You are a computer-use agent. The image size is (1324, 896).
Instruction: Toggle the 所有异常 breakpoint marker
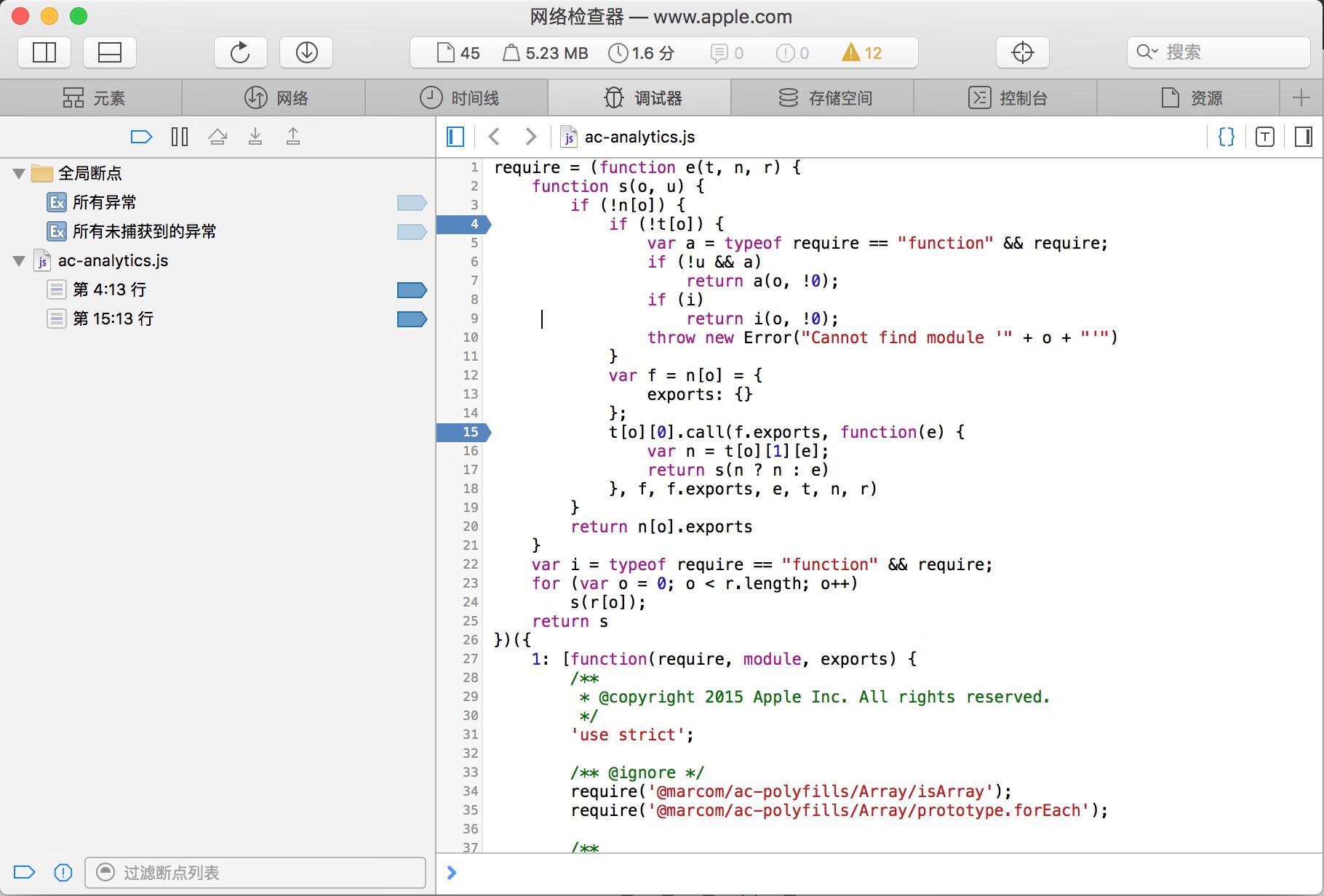tap(412, 203)
